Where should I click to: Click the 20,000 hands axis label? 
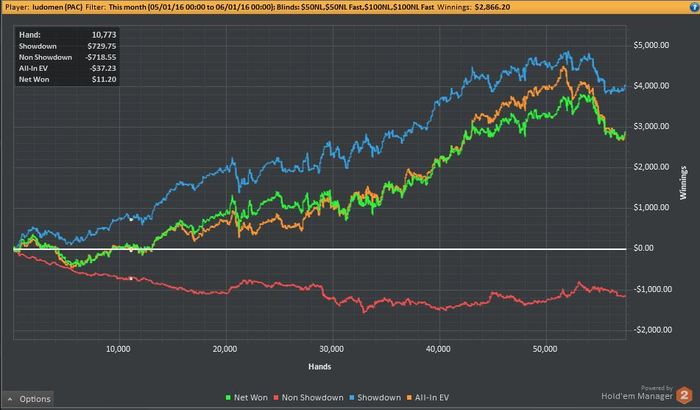pyautogui.click(x=225, y=349)
